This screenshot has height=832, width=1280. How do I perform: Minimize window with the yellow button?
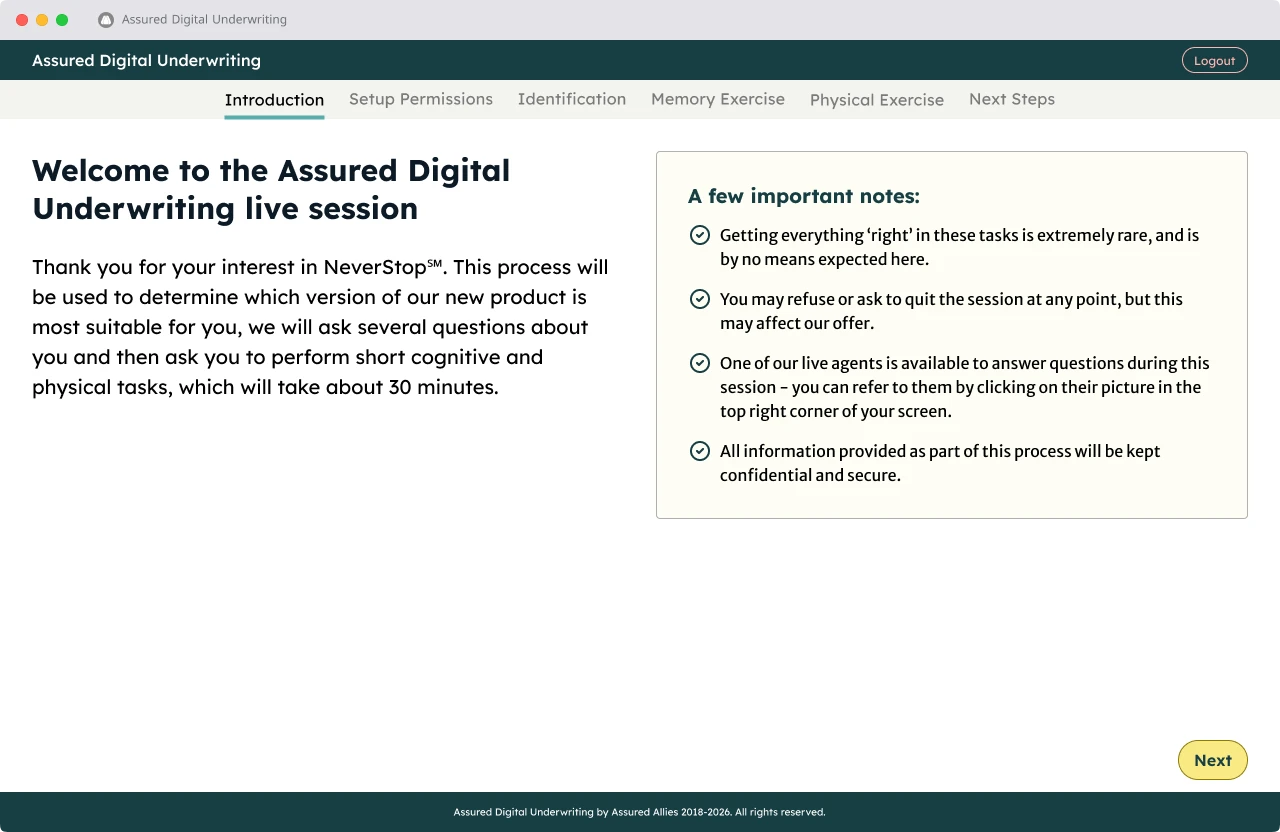pyautogui.click(x=42, y=20)
